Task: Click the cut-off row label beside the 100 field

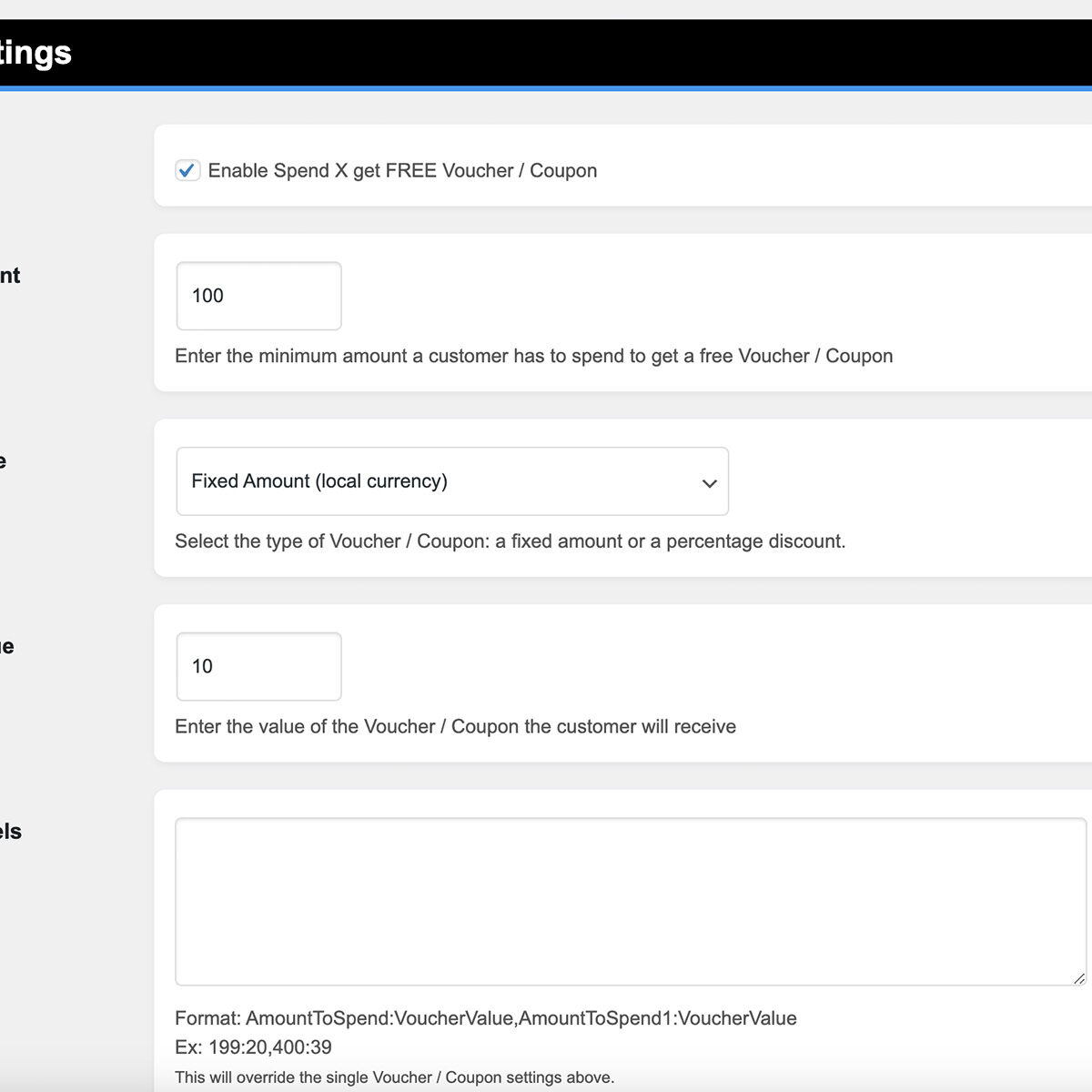Action: point(10,276)
